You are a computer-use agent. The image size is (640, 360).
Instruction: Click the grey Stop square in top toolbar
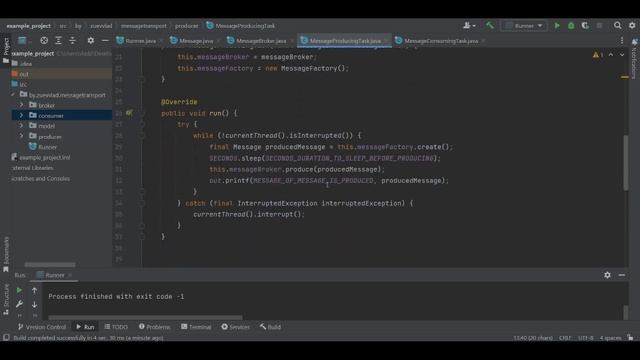pos(600,25)
